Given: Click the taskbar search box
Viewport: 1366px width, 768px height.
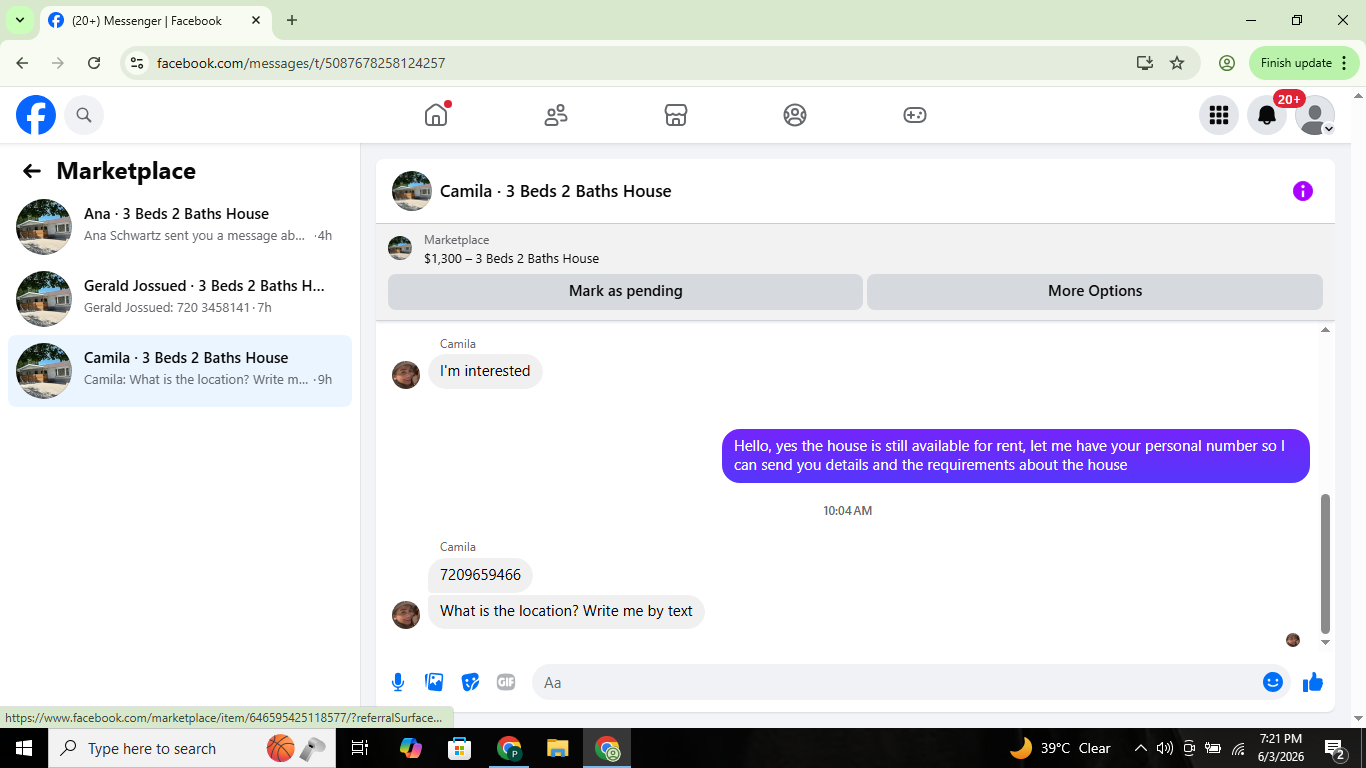Looking at the screenshot, I should [x=190, y=748].
